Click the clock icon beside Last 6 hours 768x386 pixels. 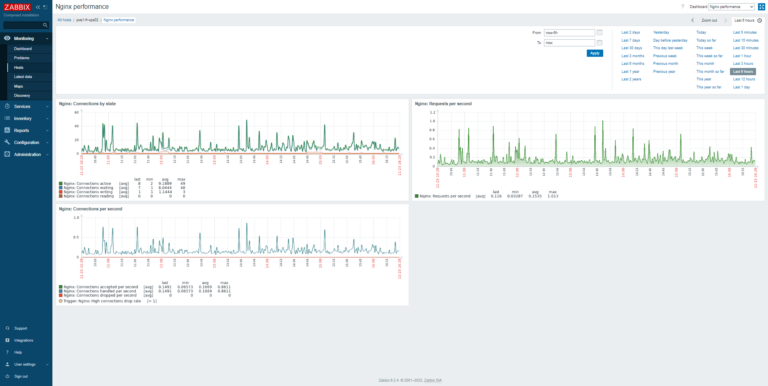pyautogui.click(x=759, y=21)
